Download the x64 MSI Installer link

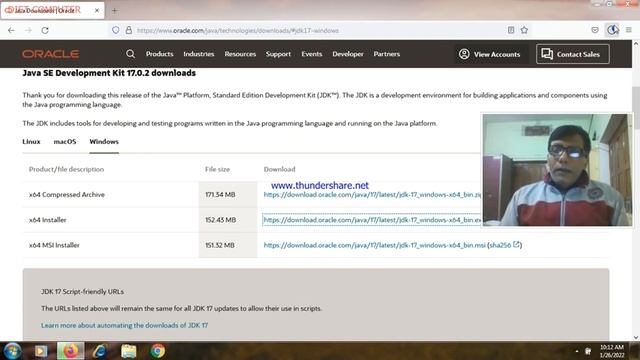click(x=374, y=245)
